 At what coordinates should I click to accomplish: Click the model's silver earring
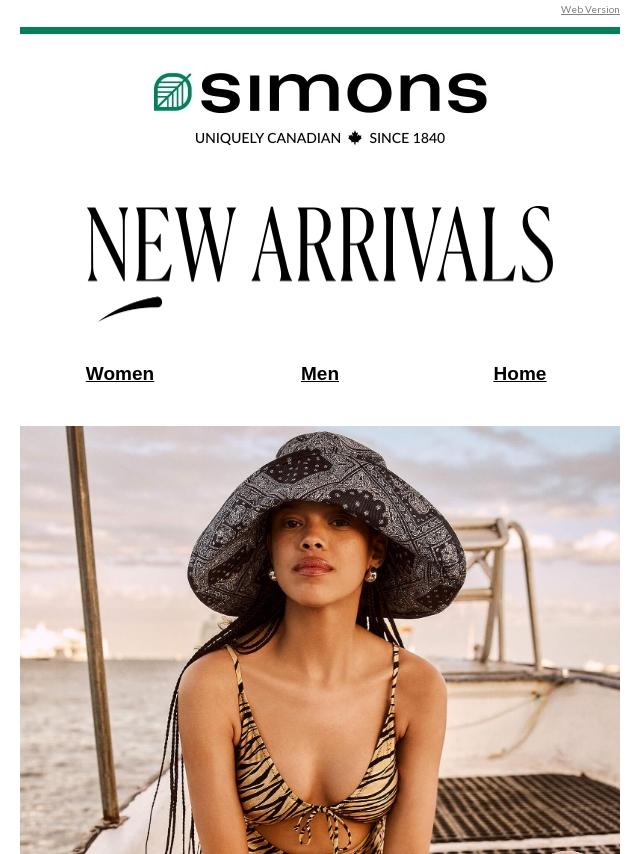click(371, 575)
